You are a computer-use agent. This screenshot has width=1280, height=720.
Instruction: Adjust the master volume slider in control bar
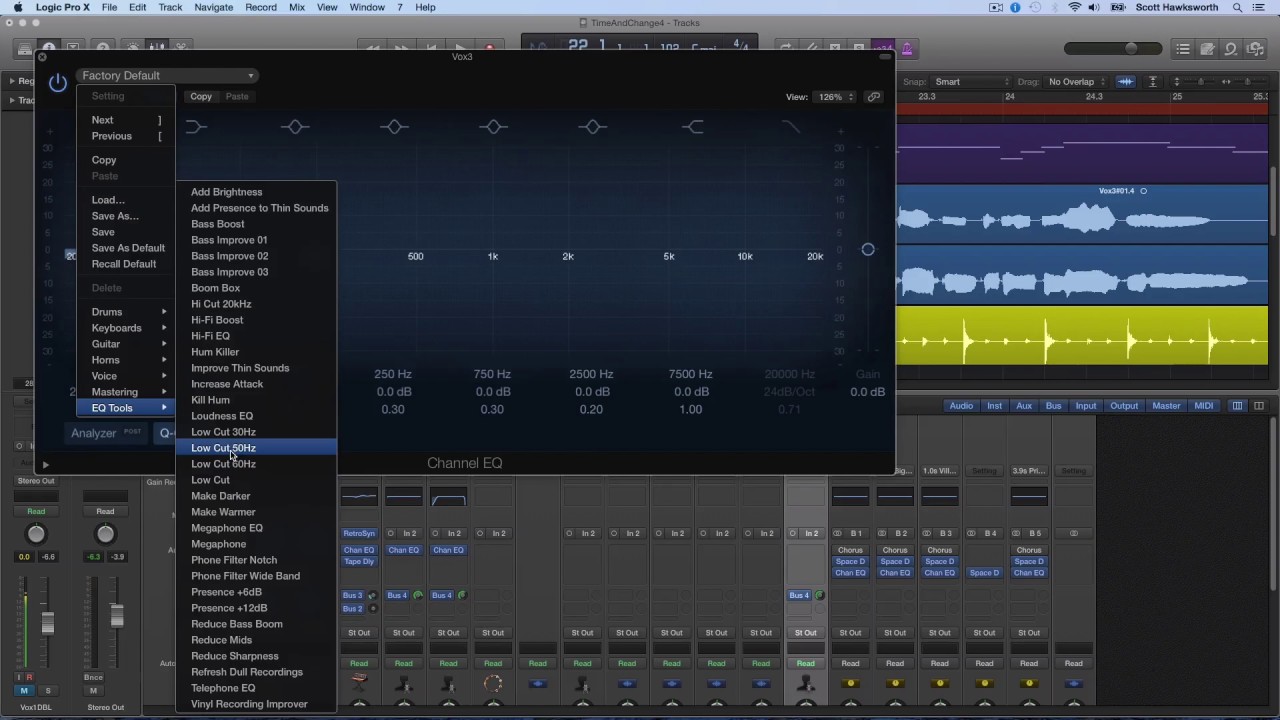(1131, 48)
